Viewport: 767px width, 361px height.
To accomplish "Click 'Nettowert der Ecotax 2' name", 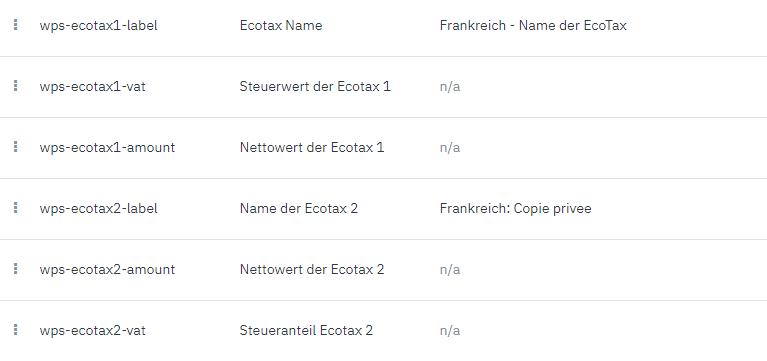I will tap(312, 270).
